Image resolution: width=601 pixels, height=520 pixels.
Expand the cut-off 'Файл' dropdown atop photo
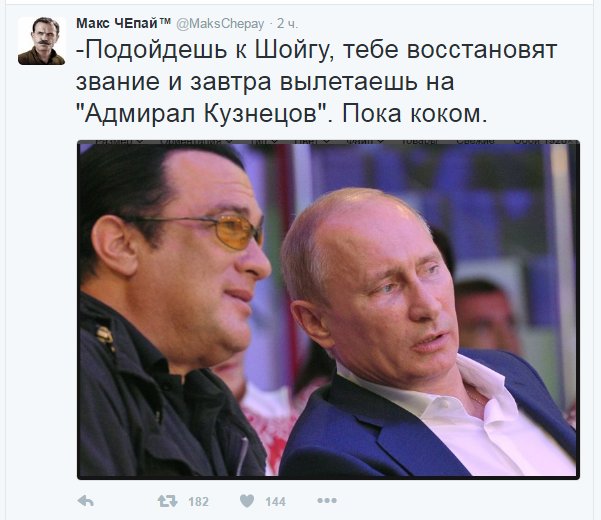pyautogui.click(x=365, y=142)
